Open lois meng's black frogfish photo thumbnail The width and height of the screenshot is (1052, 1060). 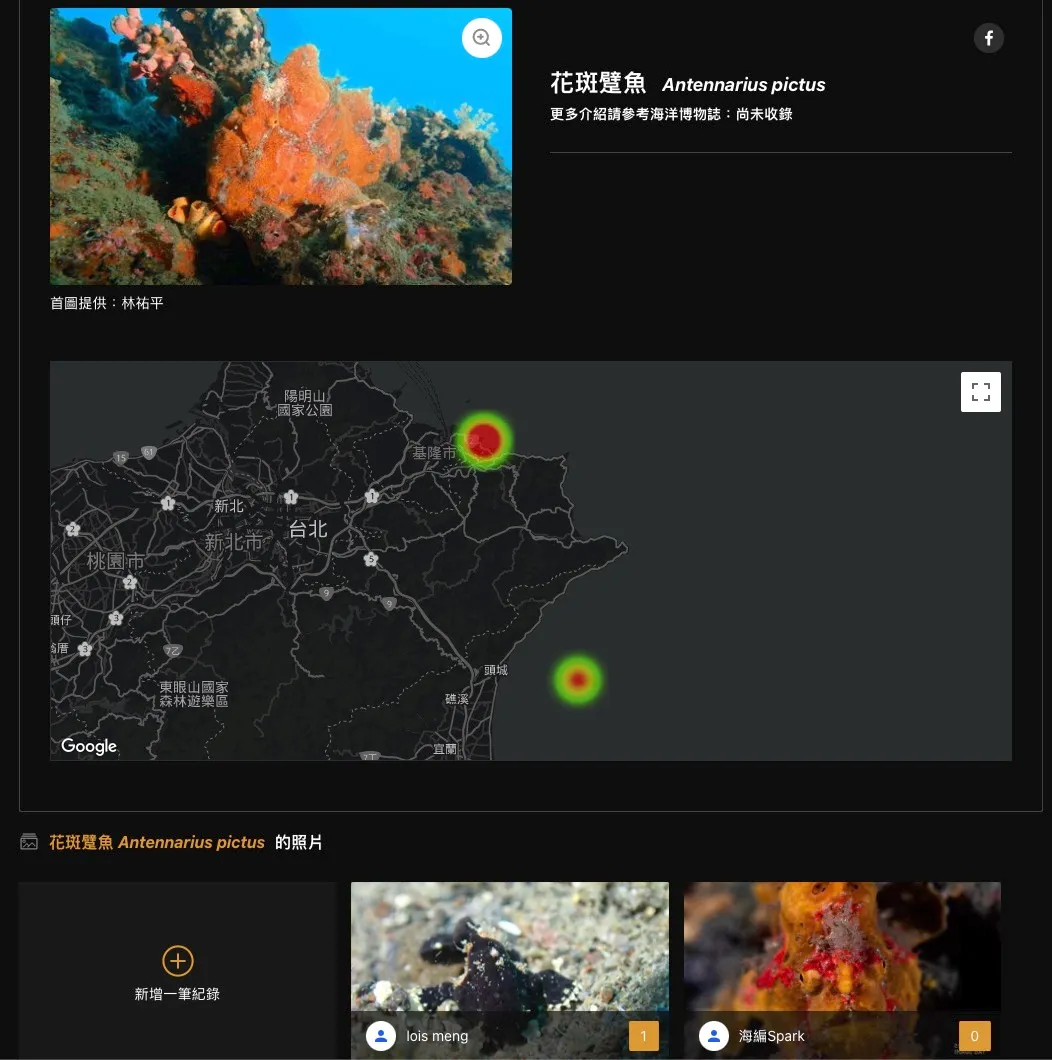[510, 946]
